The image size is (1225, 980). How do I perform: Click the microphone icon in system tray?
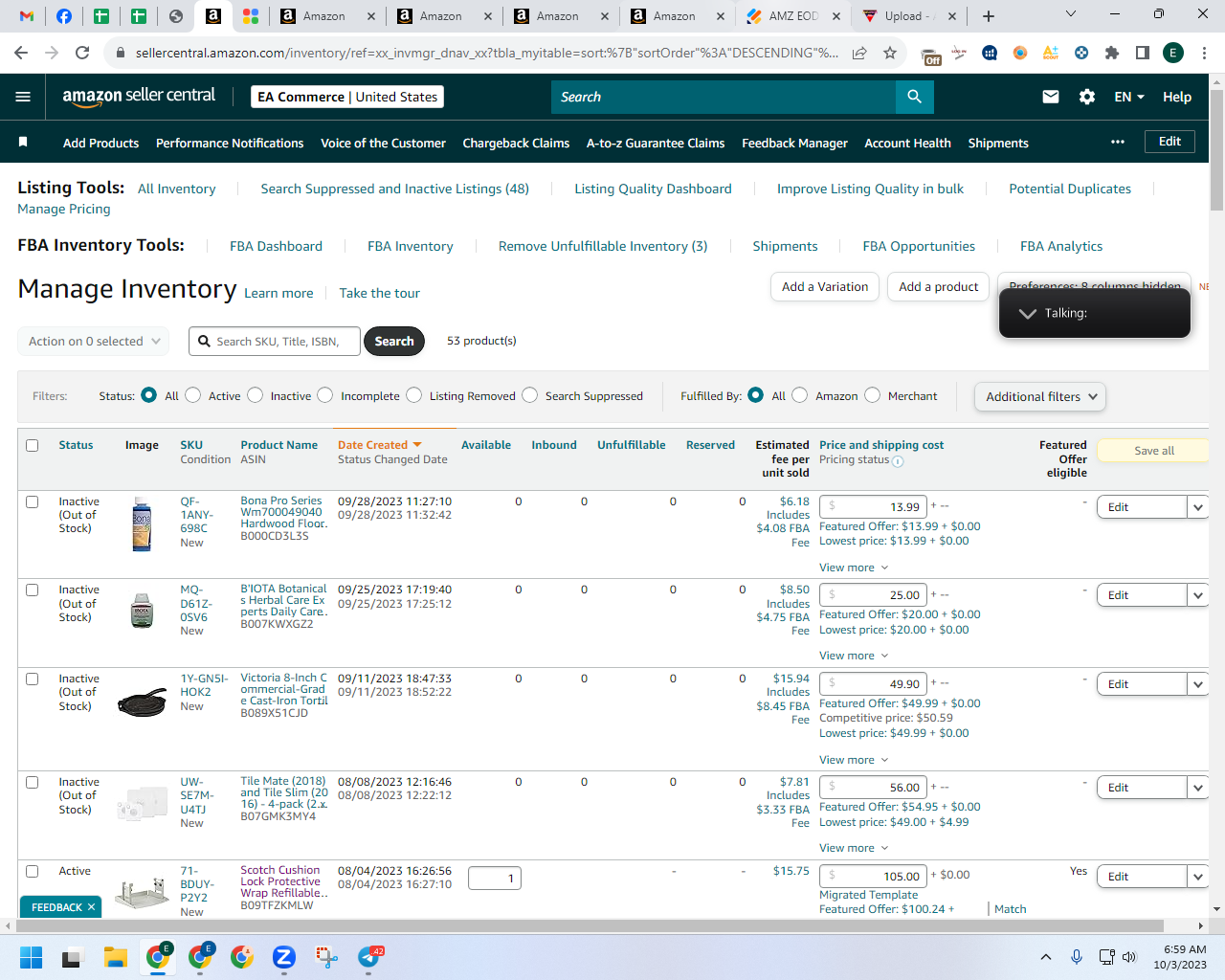[1077, 957]
